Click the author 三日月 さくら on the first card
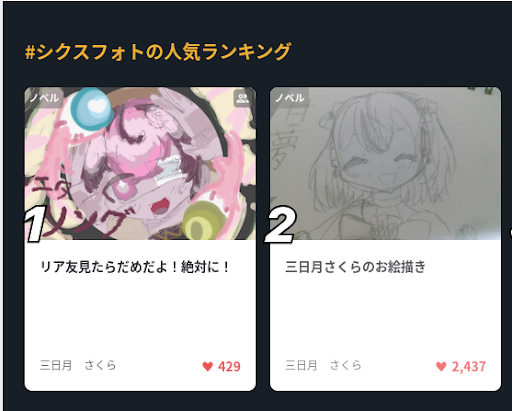The height and width of the screenshot is (411, 512). pos(78,365)
